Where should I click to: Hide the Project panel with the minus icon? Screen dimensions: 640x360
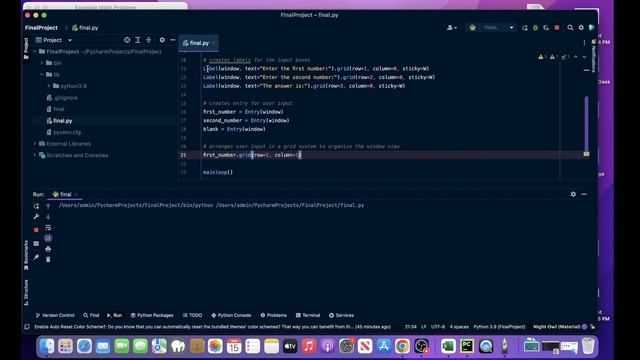173,40
